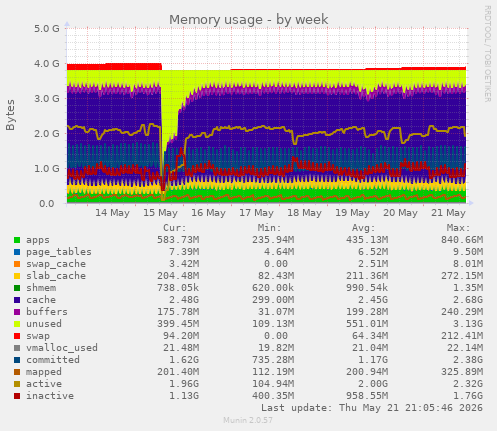Click the page_tables max value 9.50M
The height and width of the screenshot is (431, 497).
click(x=468, y=252)
